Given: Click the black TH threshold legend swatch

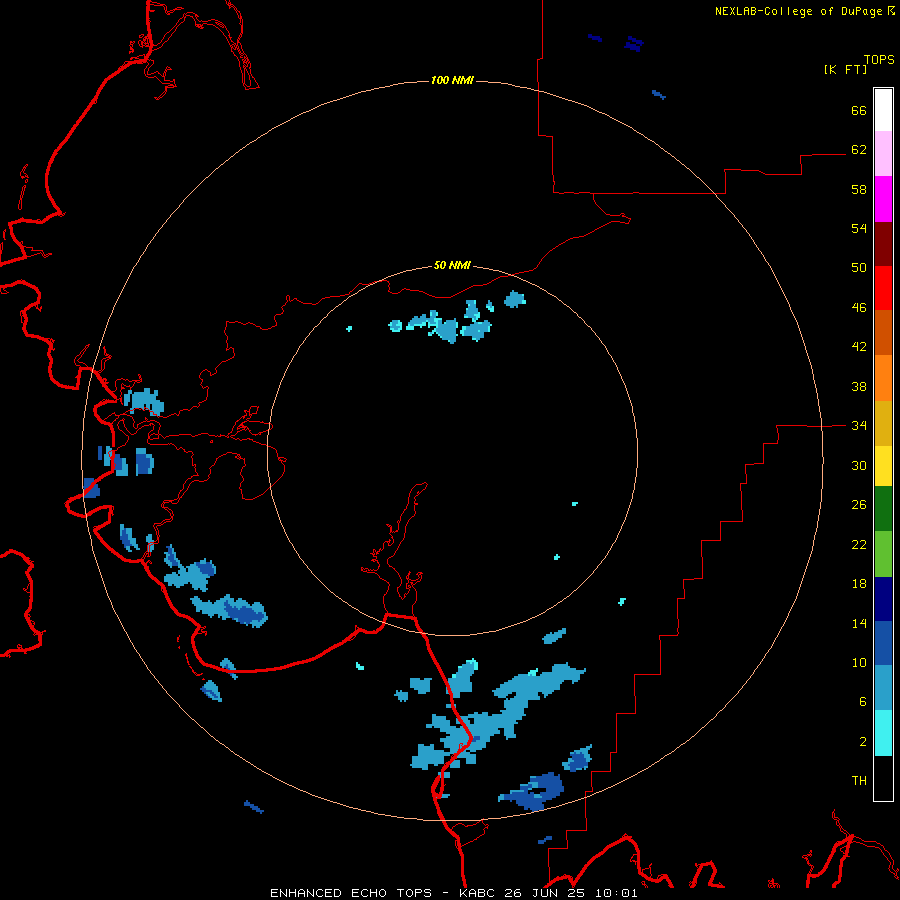Looking at the screenshot, I should coord(883,778).
